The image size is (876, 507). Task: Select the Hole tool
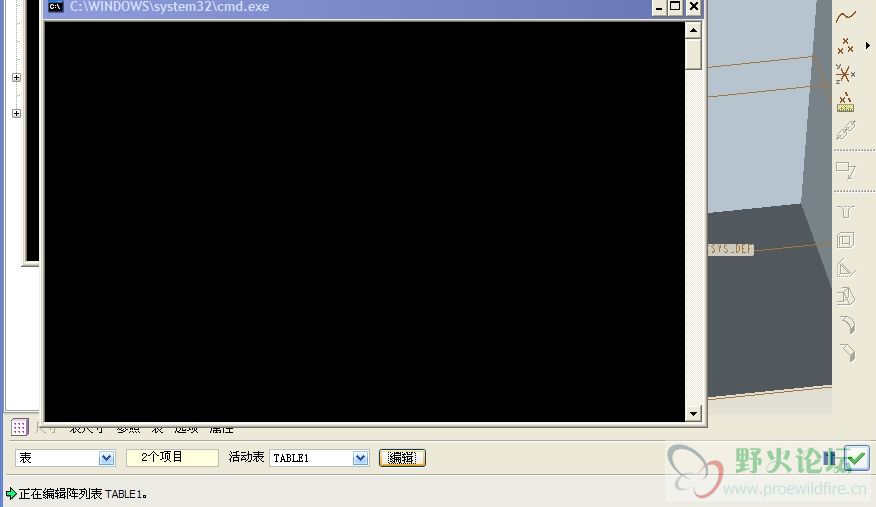point(846,212)
